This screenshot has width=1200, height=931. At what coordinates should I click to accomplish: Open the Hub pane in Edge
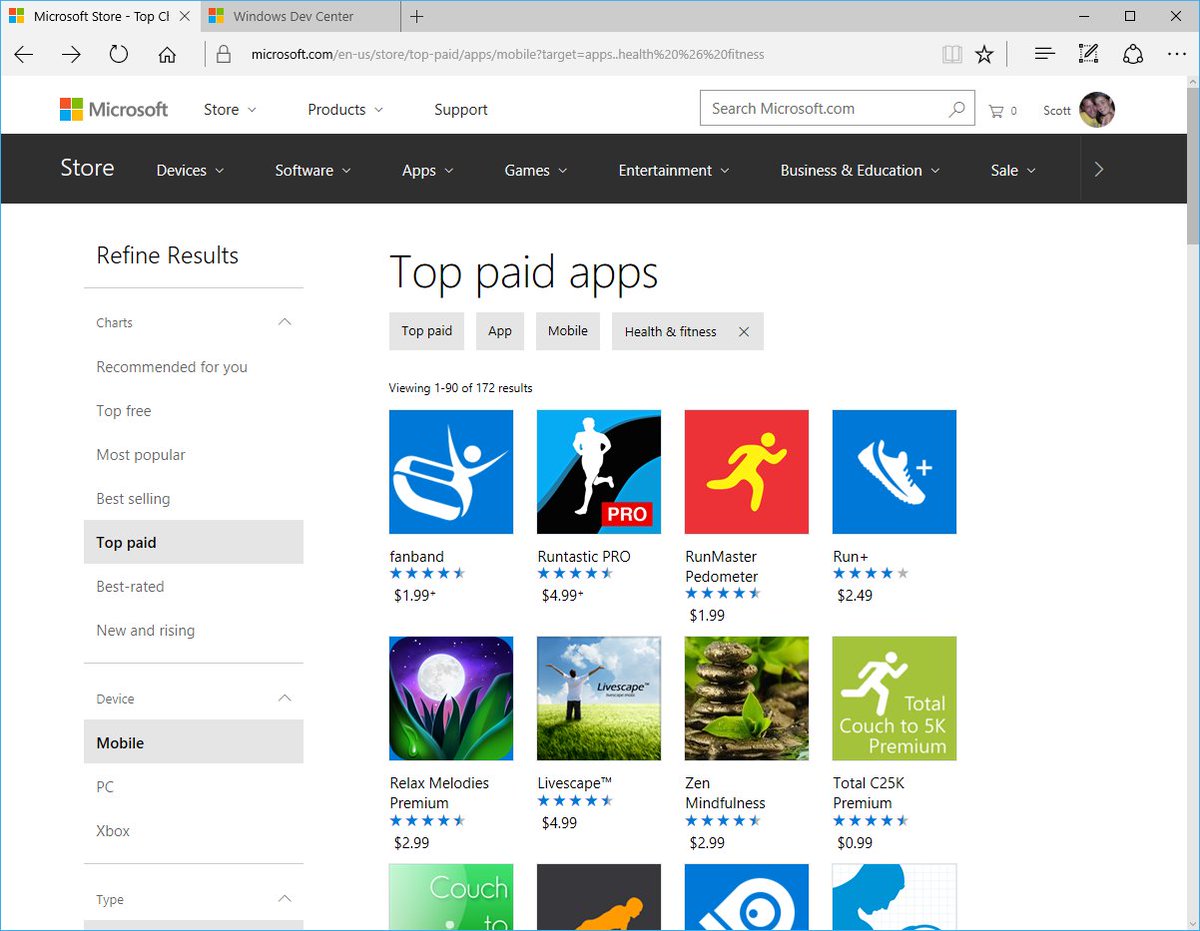1043,54
